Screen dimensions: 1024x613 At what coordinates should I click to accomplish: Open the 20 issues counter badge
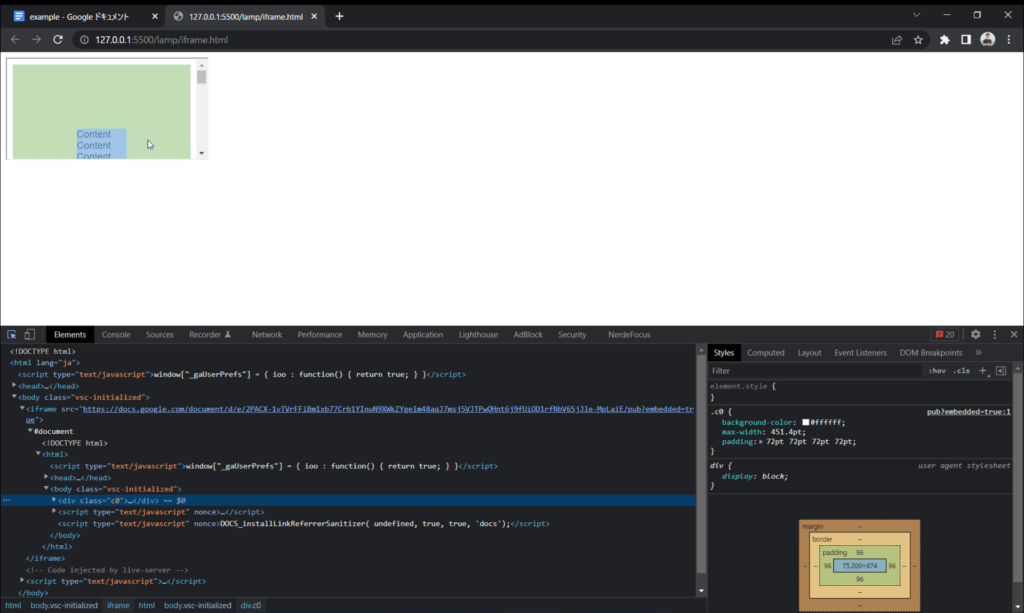click(x=945, y=334)
